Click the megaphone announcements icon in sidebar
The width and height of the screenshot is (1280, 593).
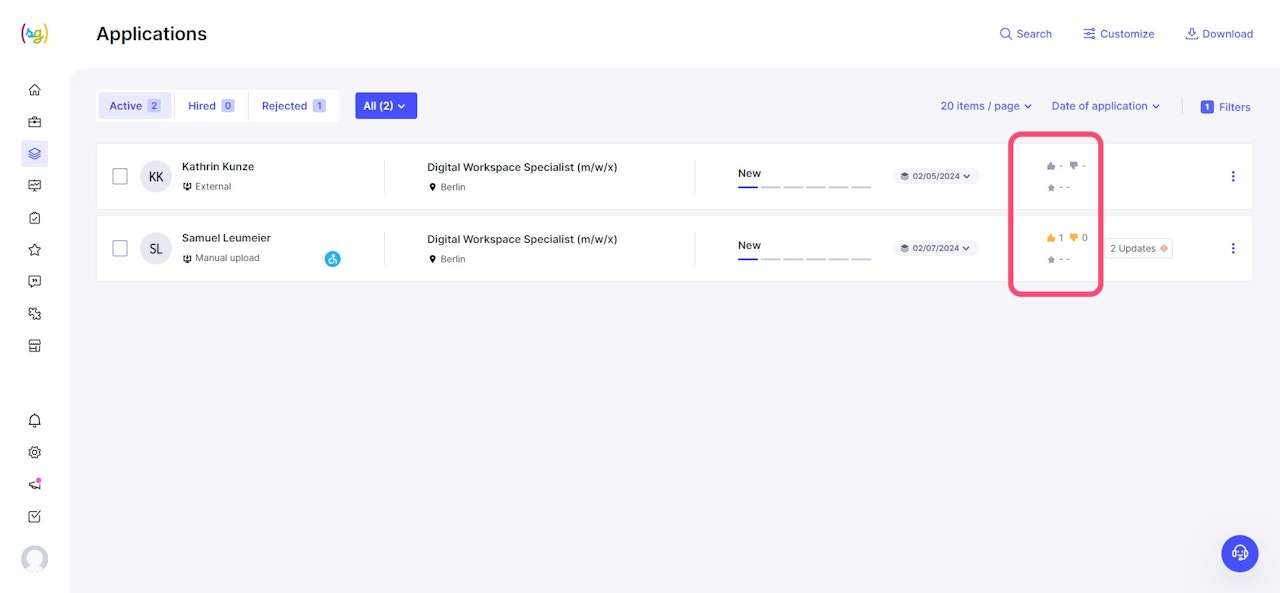(34, 484)
